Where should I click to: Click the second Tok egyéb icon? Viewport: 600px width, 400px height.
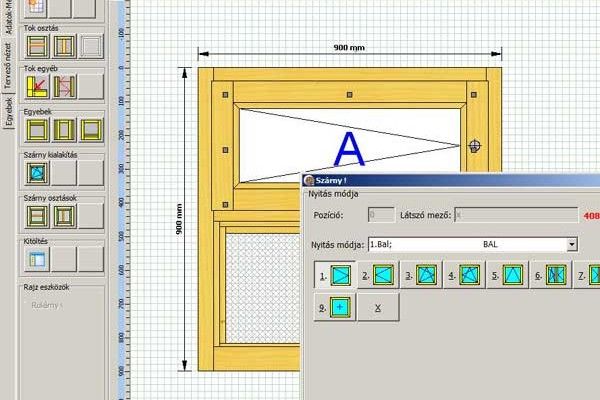pyautogui.click(x=64, y=88)
